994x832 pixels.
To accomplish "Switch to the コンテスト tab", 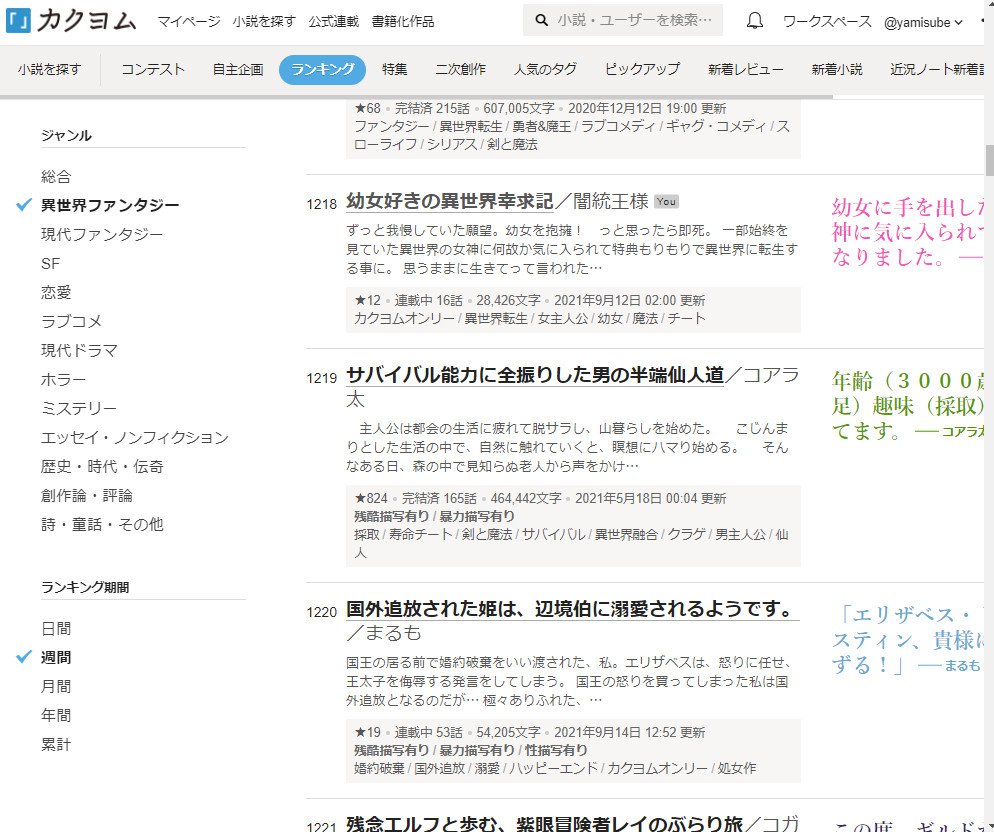I will [153, 69].
